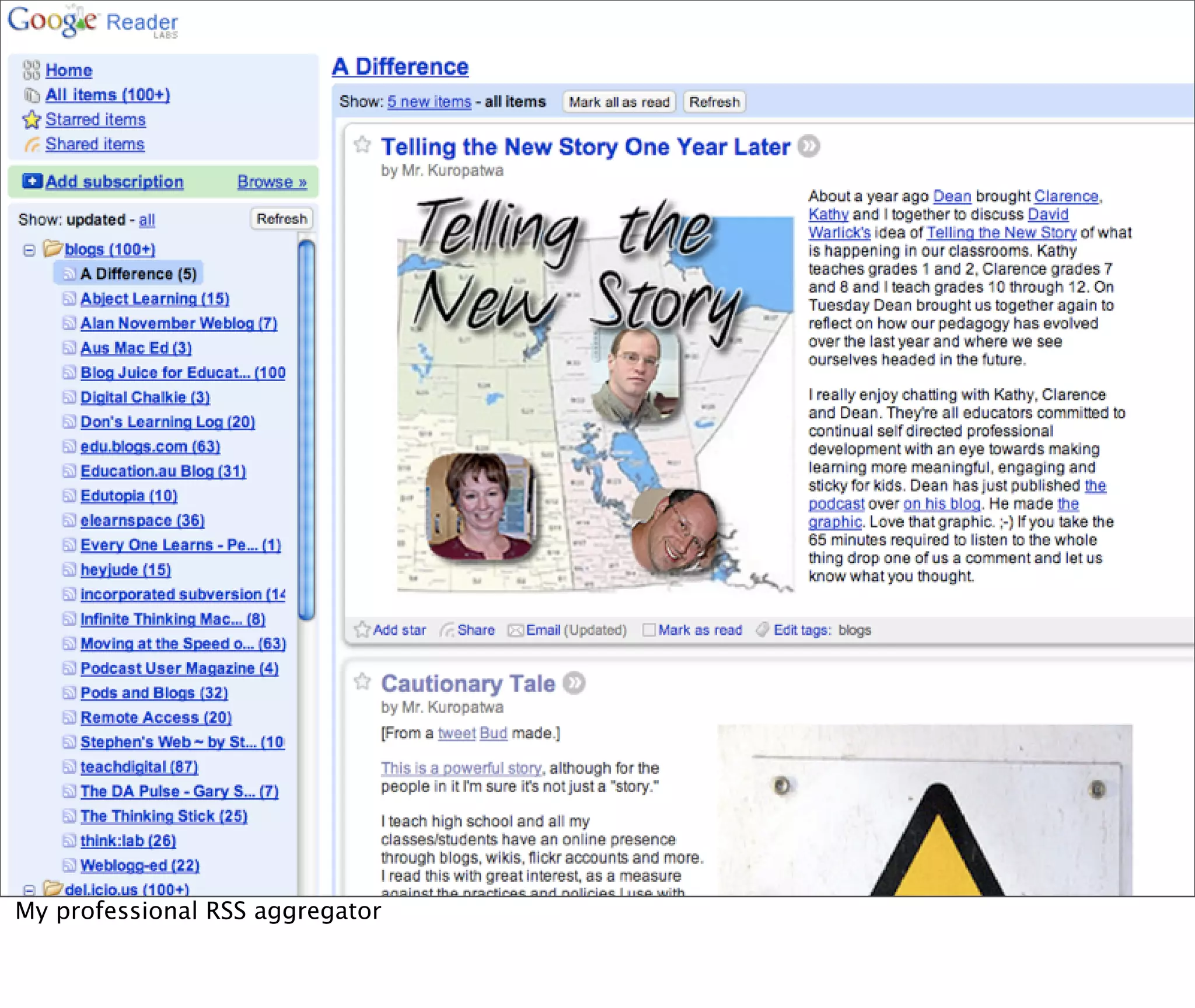Viewport: 1195px width, 1008px height.
Task: Click Refresh button in the subscriptions sidebar
Action: pos(282,219)
